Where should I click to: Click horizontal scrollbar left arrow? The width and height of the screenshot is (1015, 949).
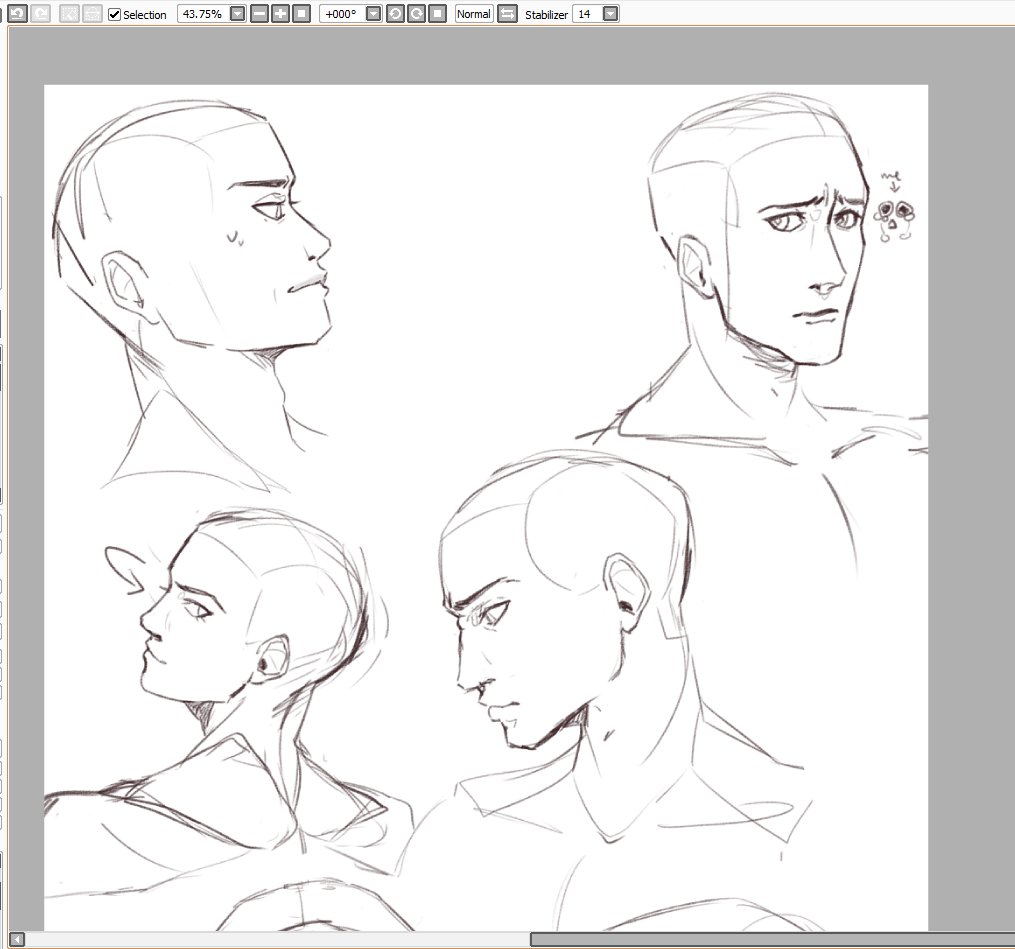click(17, 939)
